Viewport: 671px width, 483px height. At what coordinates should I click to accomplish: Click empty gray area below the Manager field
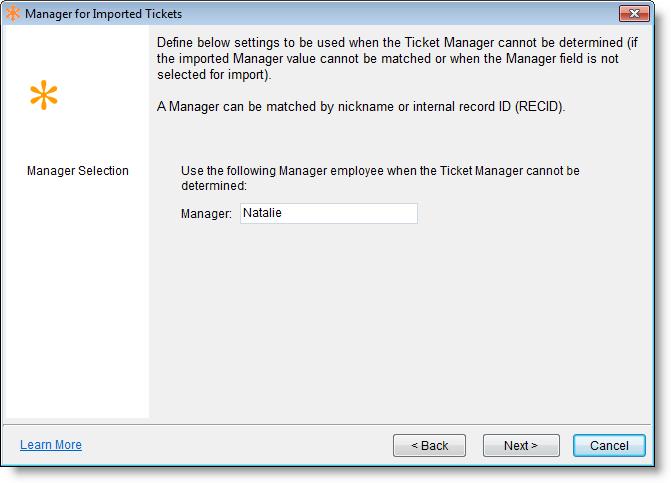[x=400, y=320]
